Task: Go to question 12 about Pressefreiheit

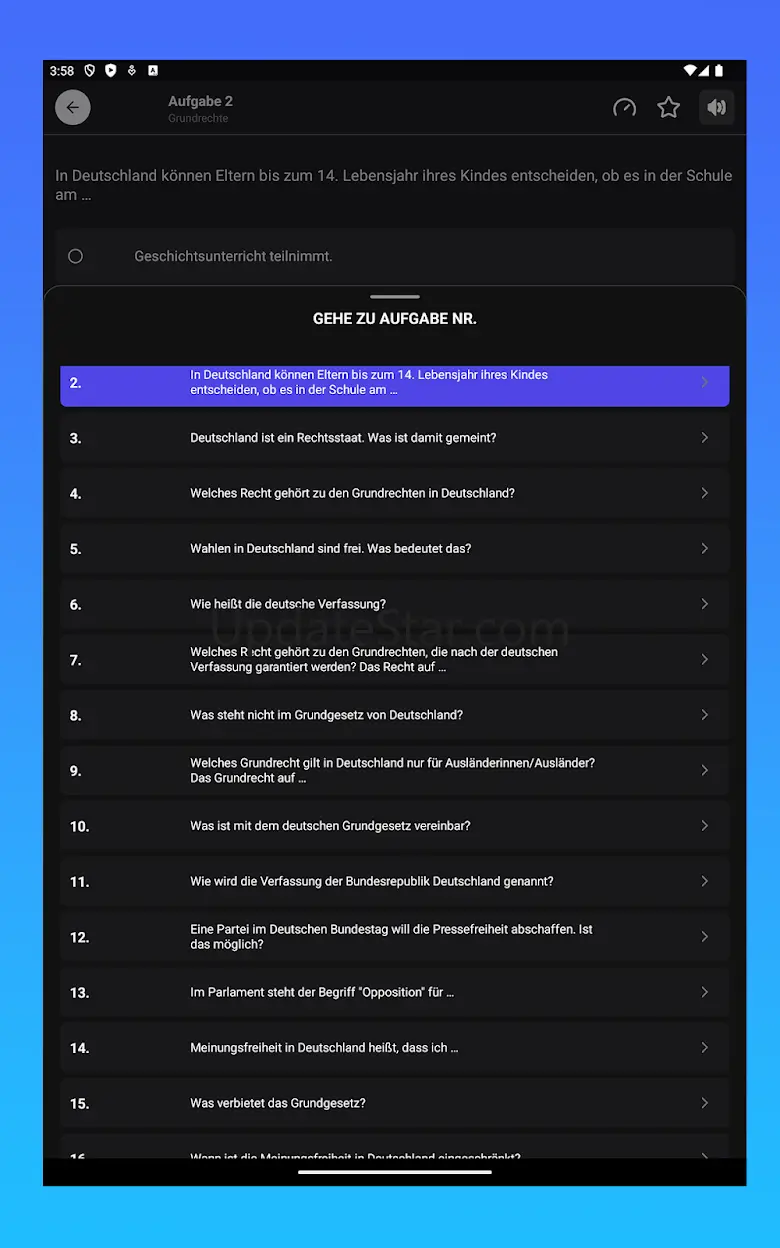Action: [x=395, y=937]
